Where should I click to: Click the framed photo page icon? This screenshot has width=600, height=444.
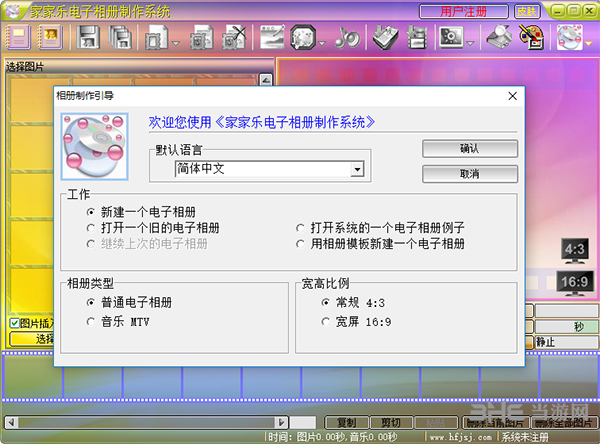pos(156,38)
